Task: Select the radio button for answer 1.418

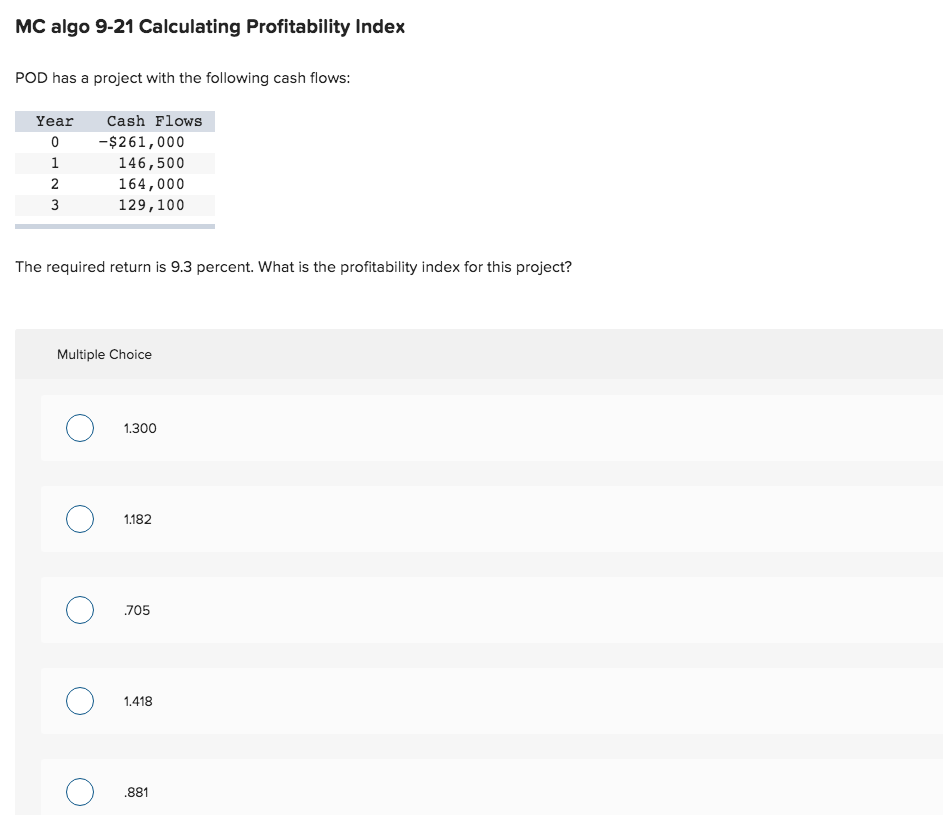Action: 80,701
